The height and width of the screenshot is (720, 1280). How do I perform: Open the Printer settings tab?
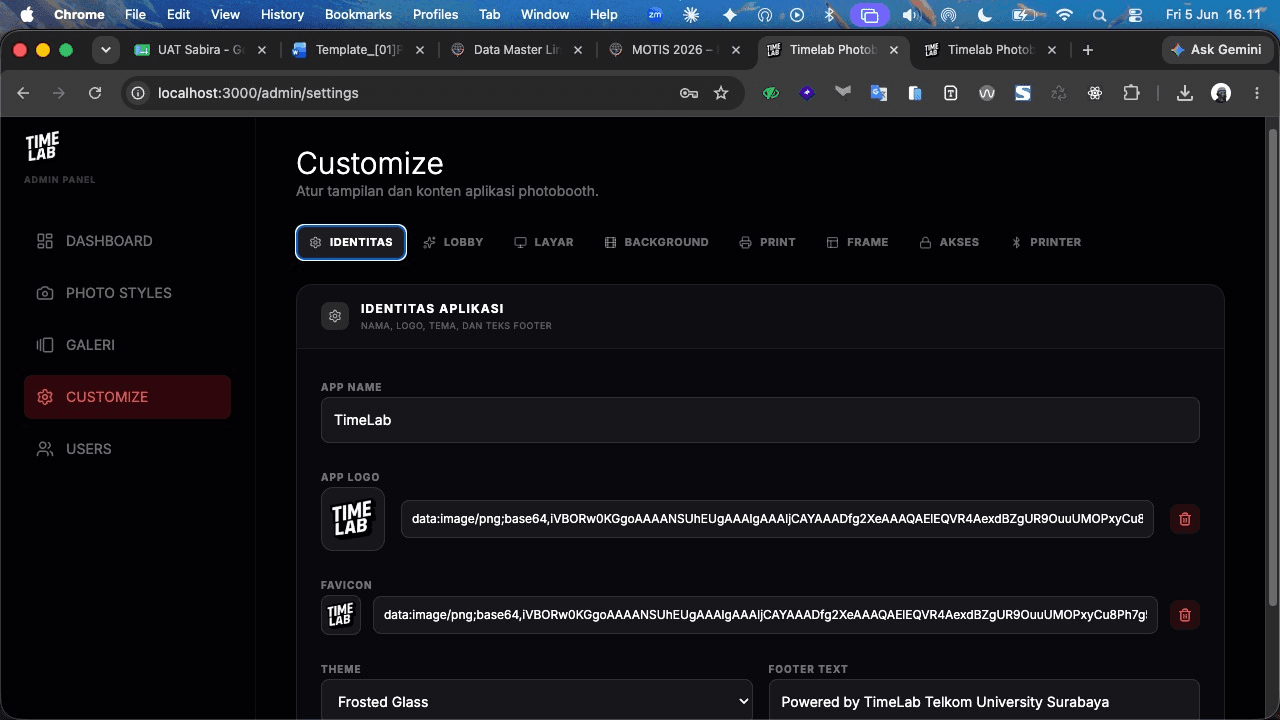point(1046,242)
